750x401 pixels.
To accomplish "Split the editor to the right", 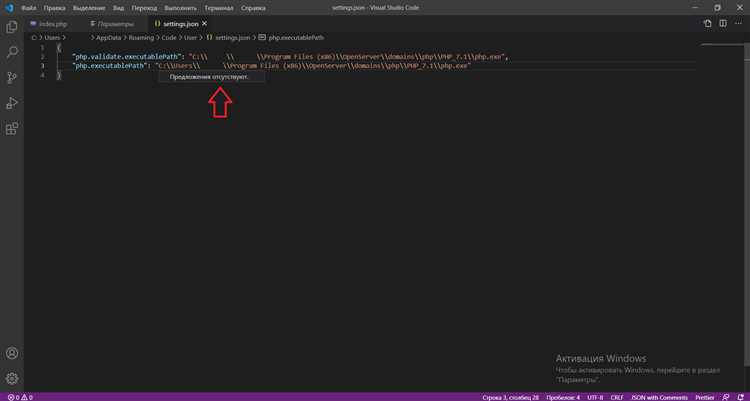I will 723,23.
